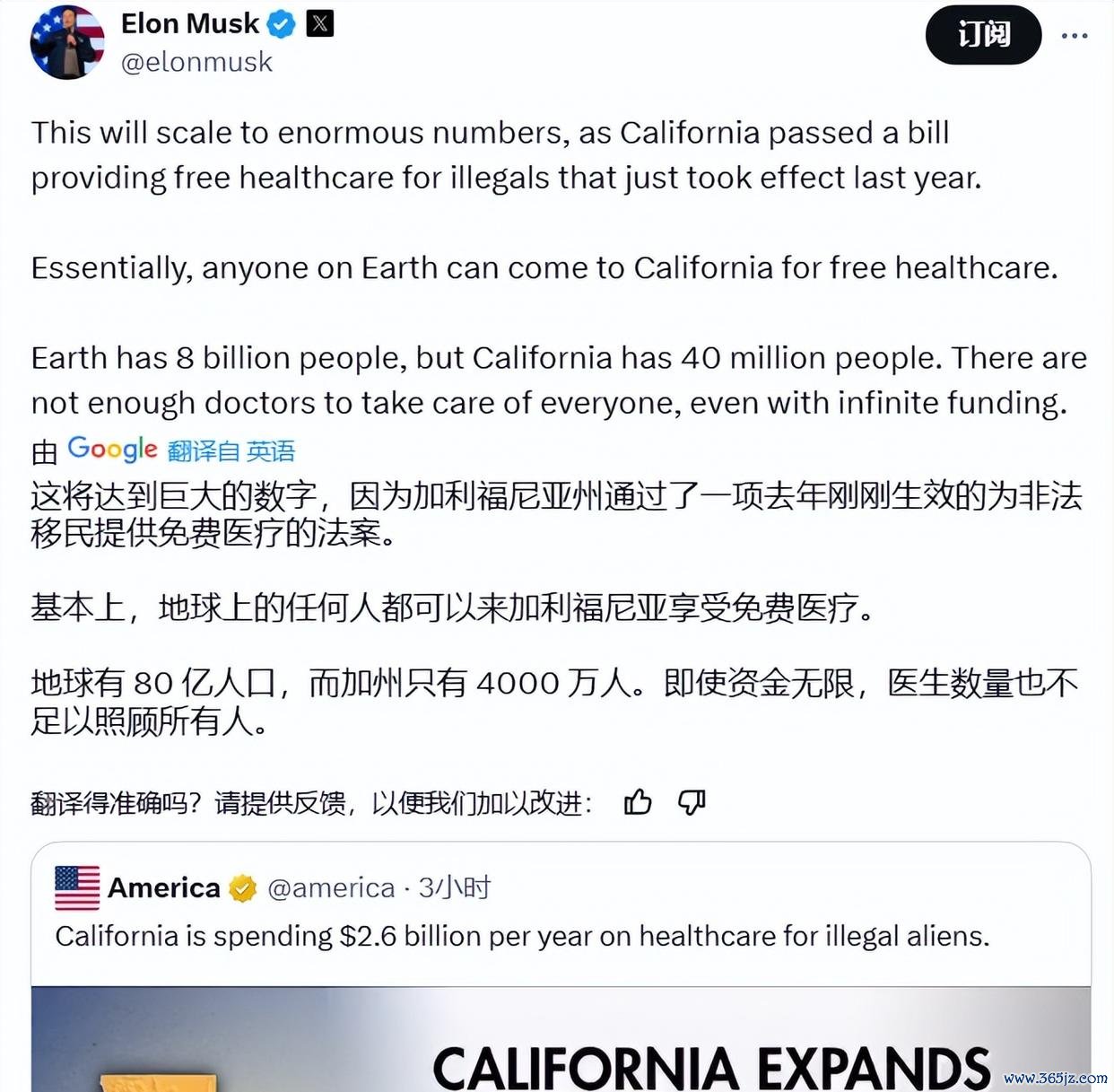The width and height of the screenshot is (1114, 1092).
Task: Open the @elonmusk handle link
Action: pyautogui.click(x=196, y=62)
